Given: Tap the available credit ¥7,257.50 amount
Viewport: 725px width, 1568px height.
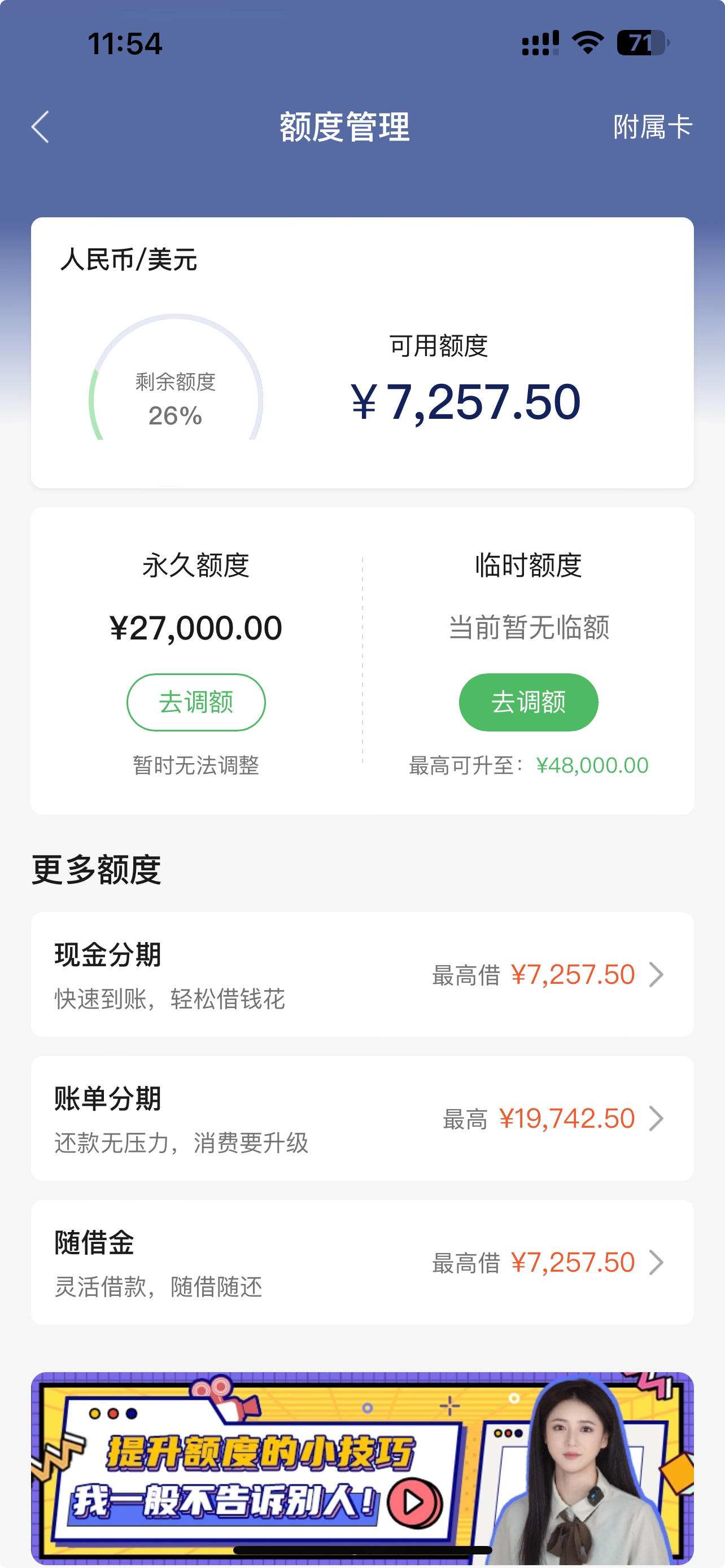Looking at the screenshot, I should [x=466, y=402].
